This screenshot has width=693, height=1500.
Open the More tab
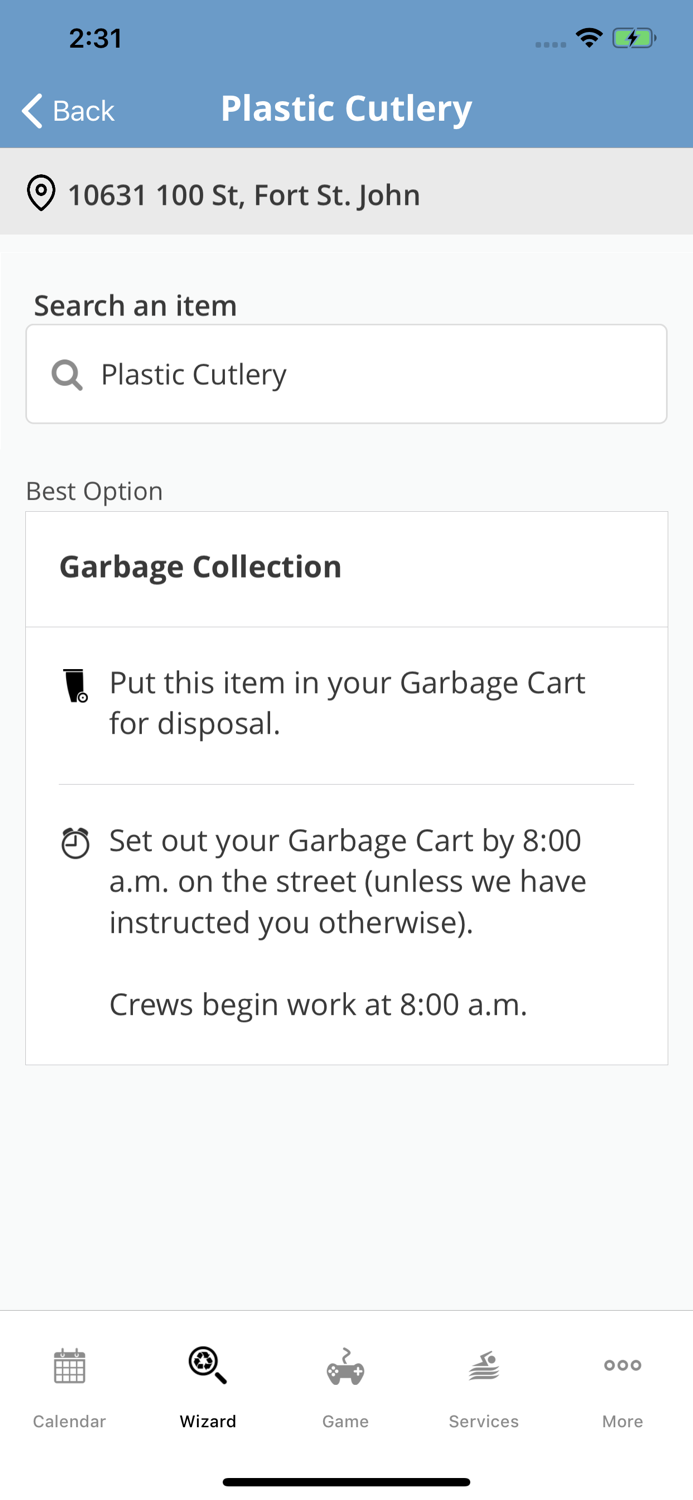tap(622, 1385)
